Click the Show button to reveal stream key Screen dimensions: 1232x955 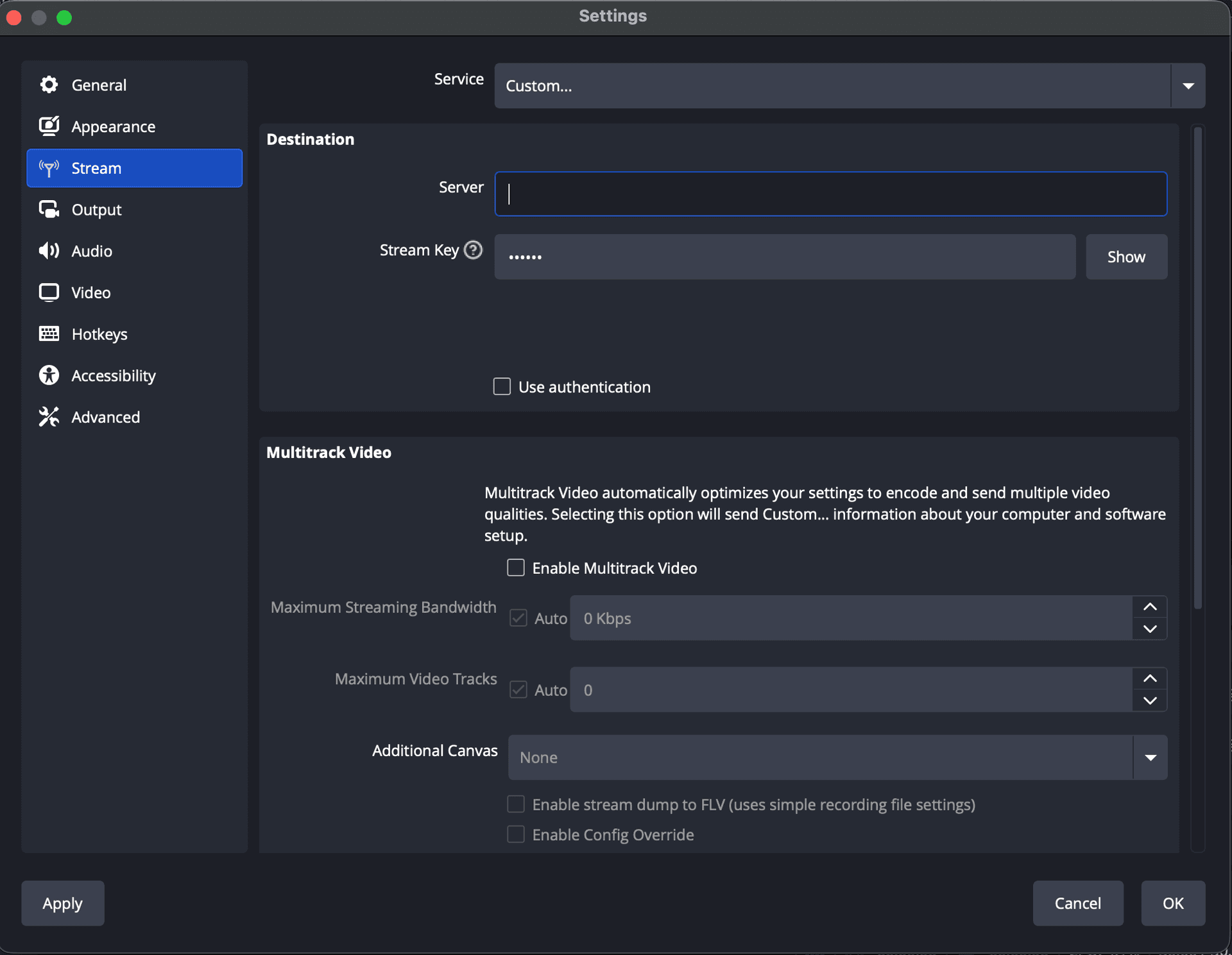tap(1125, 257)
